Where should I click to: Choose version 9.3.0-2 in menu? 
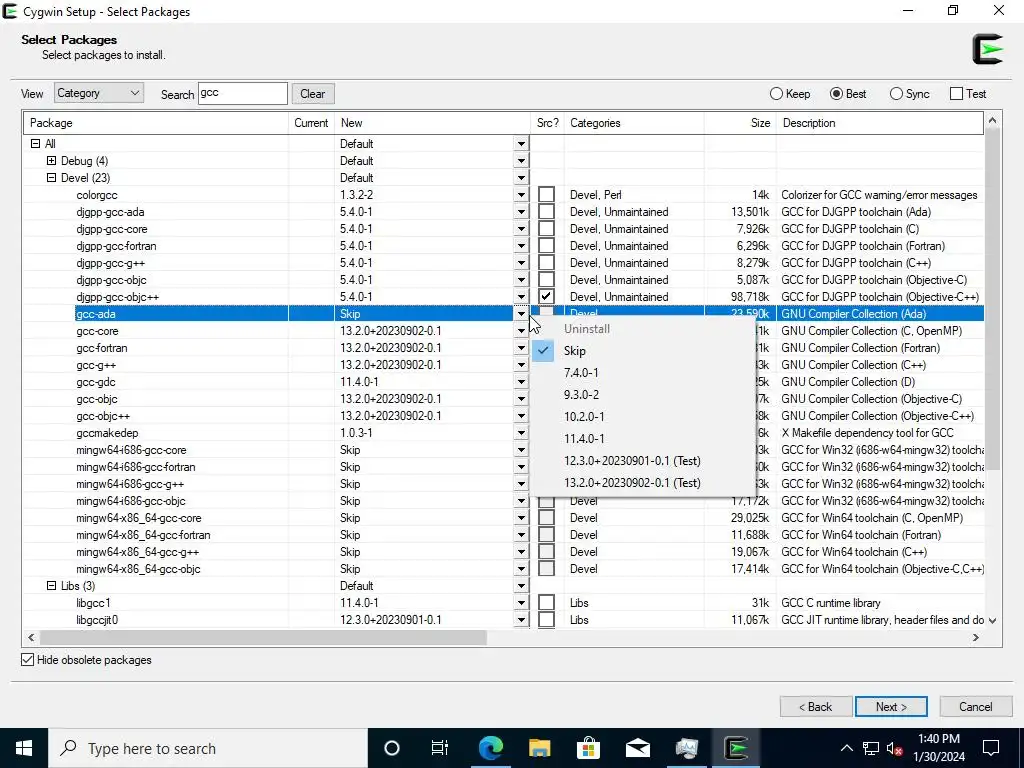point(643,395)
